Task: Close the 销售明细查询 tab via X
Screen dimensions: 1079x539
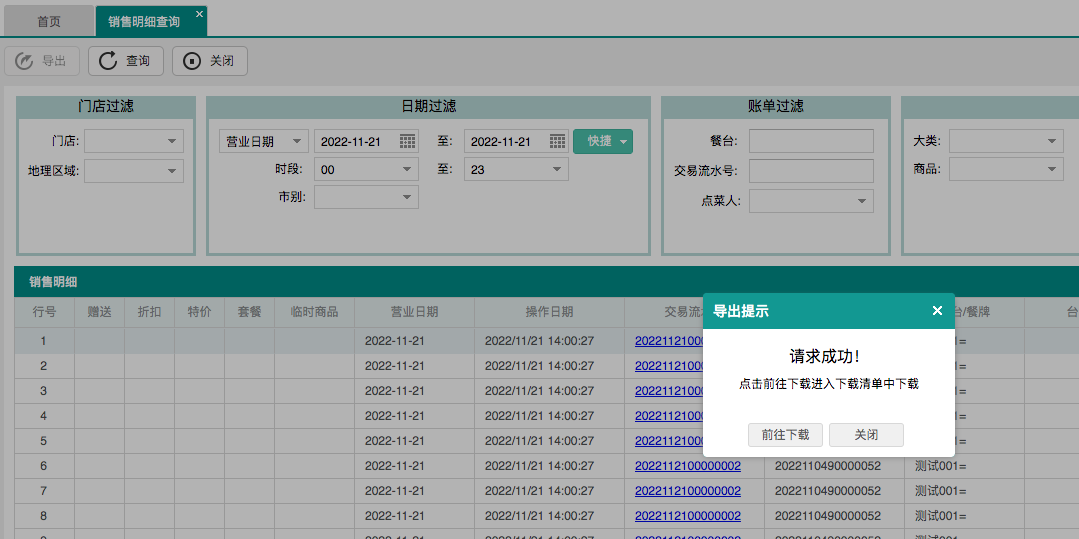Action: [199, 14]
